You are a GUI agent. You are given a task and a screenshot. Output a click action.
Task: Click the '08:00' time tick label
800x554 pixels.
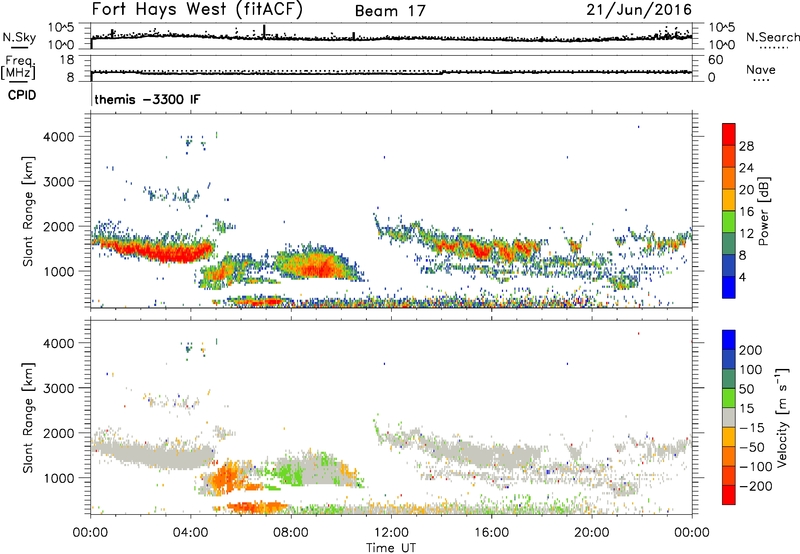[291, 533]
